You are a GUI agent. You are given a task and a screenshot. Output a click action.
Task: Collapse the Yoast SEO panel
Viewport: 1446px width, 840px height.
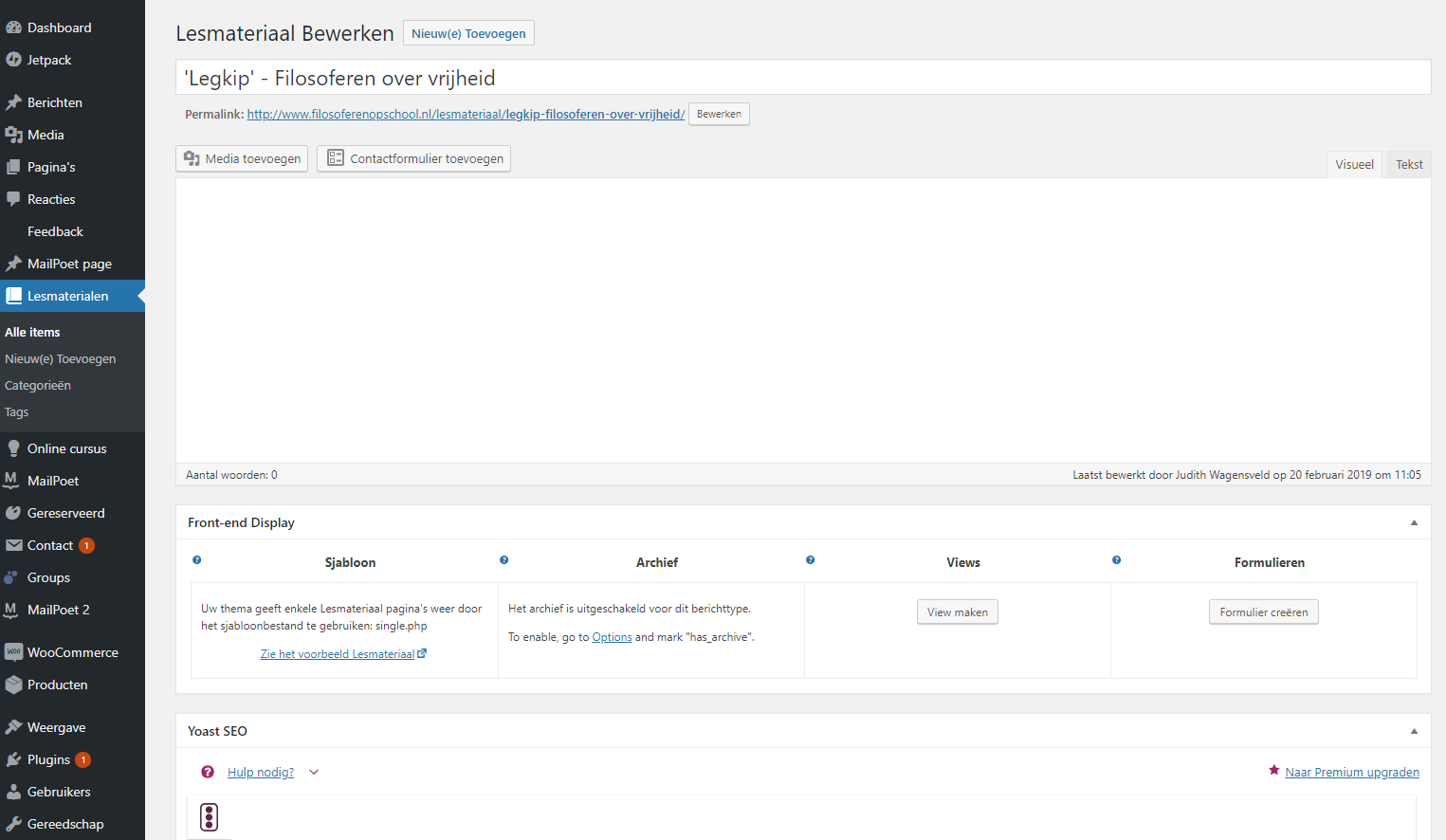click(x=1414, y=731)
